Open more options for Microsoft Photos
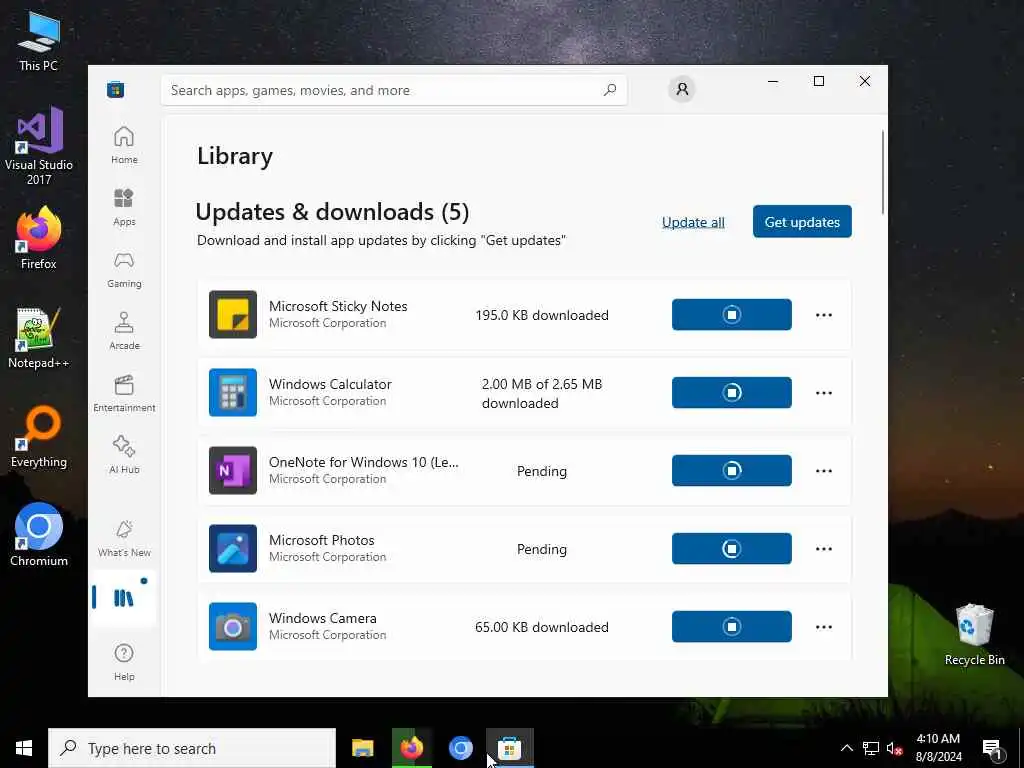1024x768 pixels. click(824, 549)
